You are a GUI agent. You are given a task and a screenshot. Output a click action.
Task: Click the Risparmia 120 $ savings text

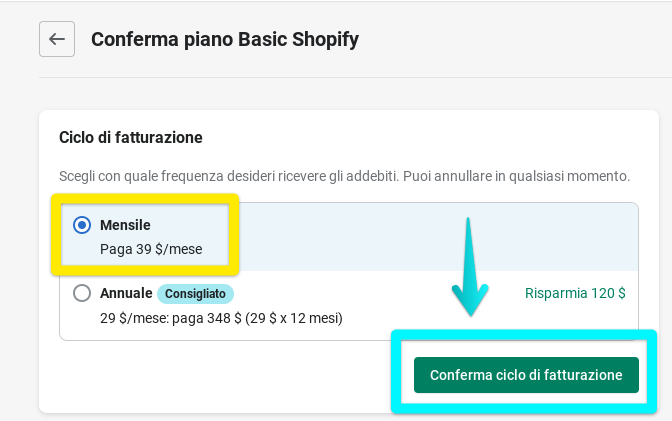pos(575,294)
